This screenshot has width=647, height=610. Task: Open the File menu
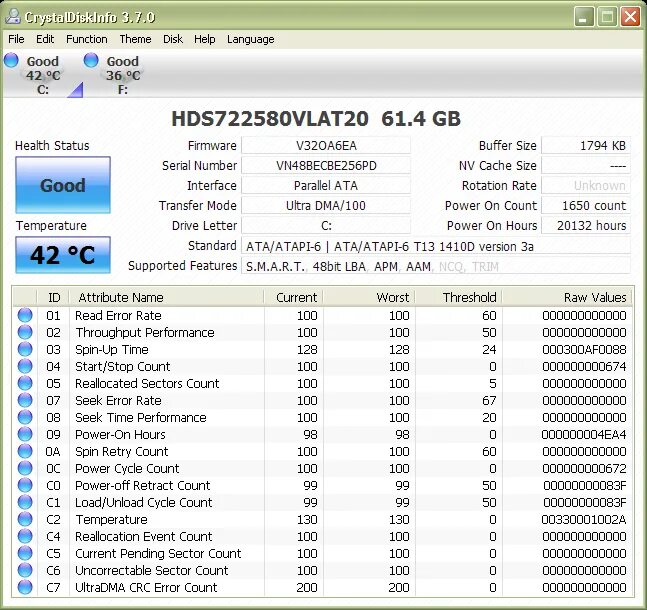click(16, 39)
